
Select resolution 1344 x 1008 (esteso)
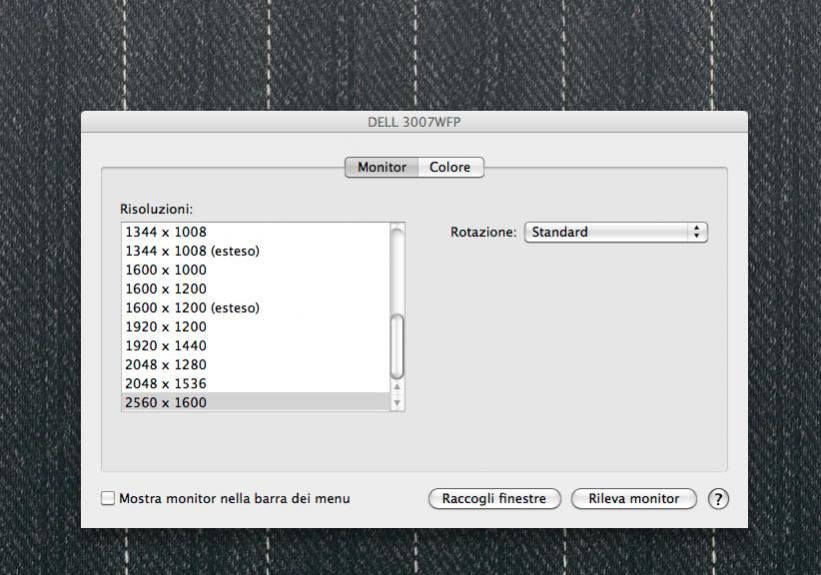[x=256, y=251]
